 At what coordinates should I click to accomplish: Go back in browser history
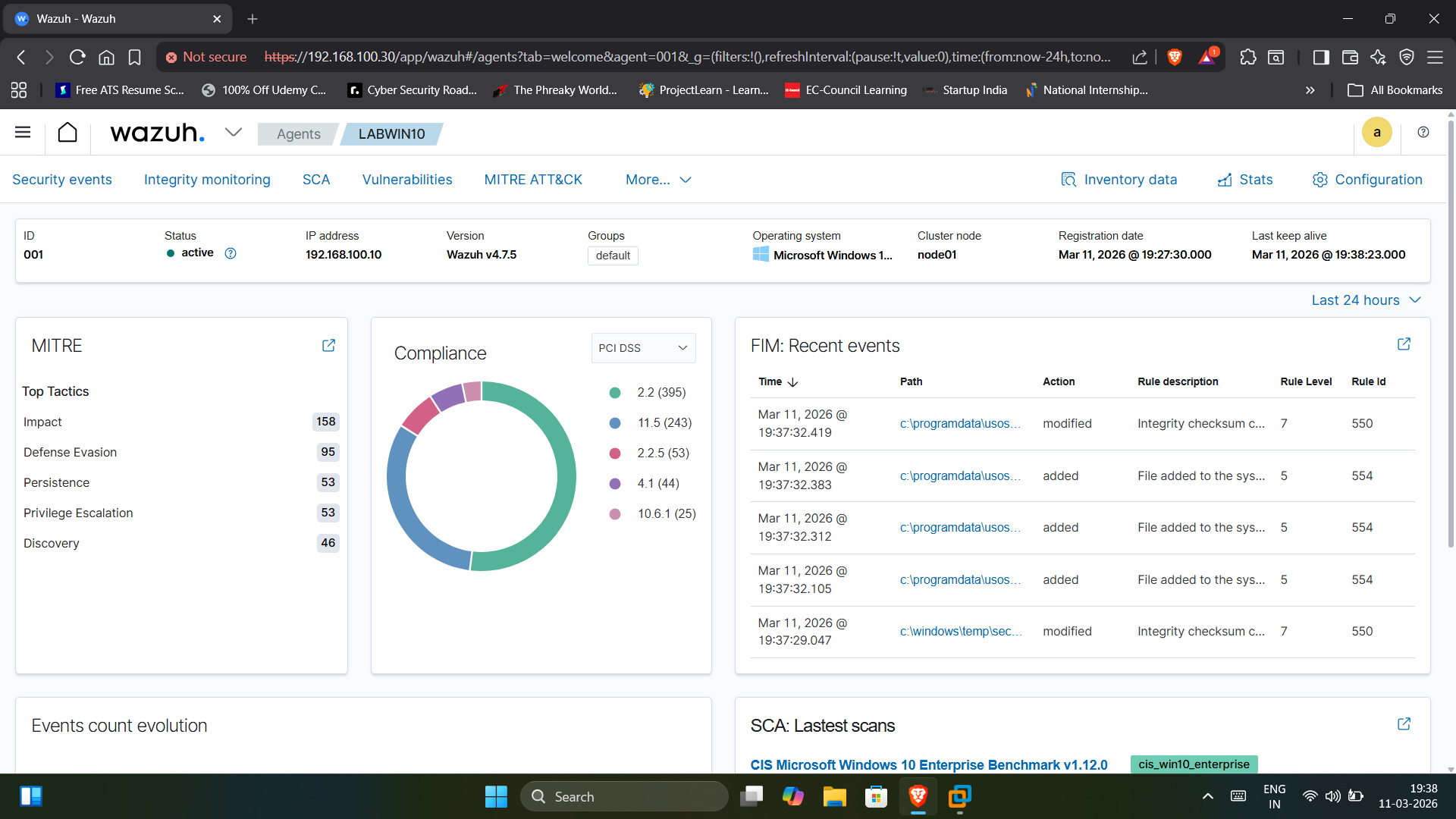point(21,57)
